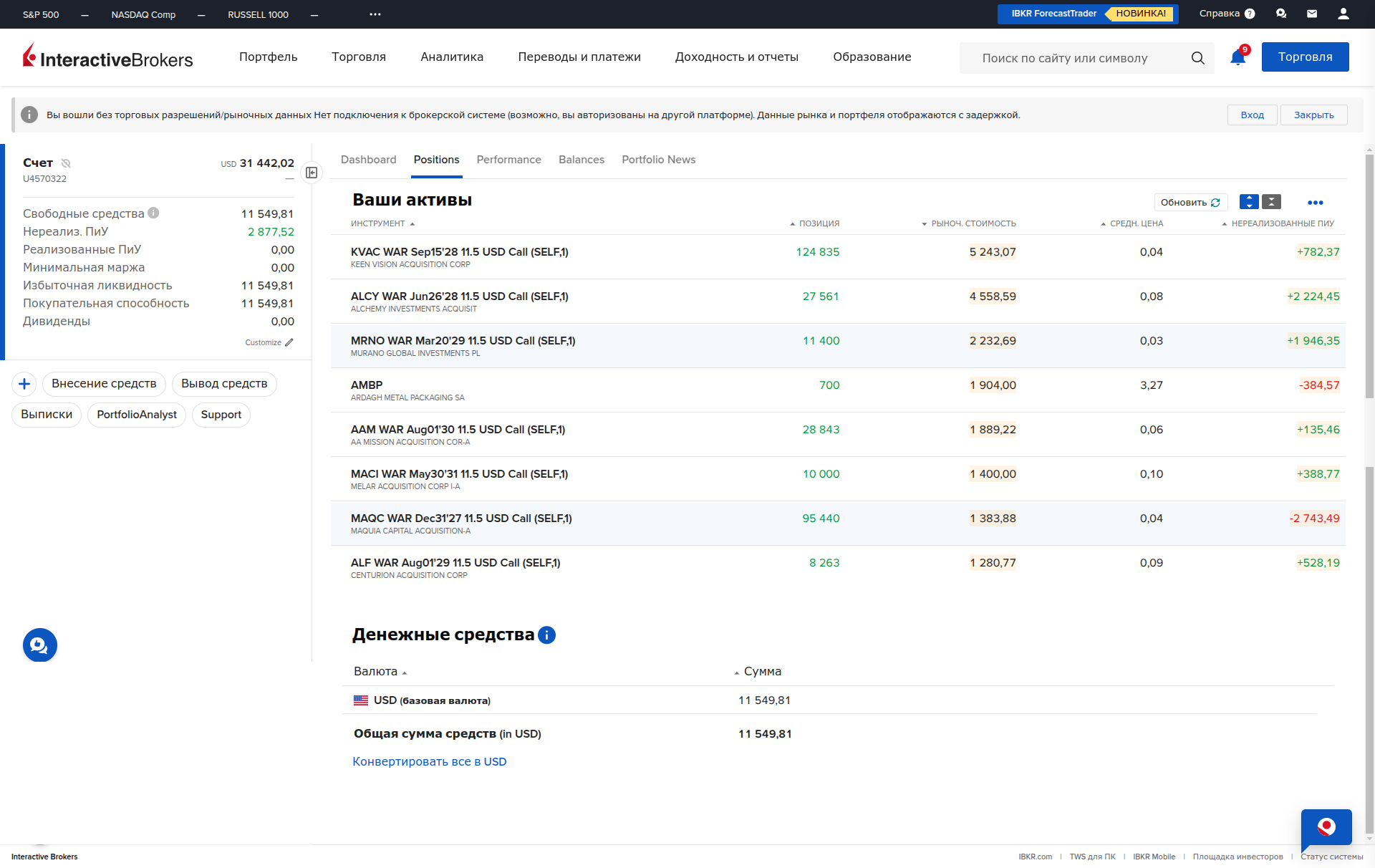
Task: Open the three-dot assets options menu
Action: (x=1316, y=203)
